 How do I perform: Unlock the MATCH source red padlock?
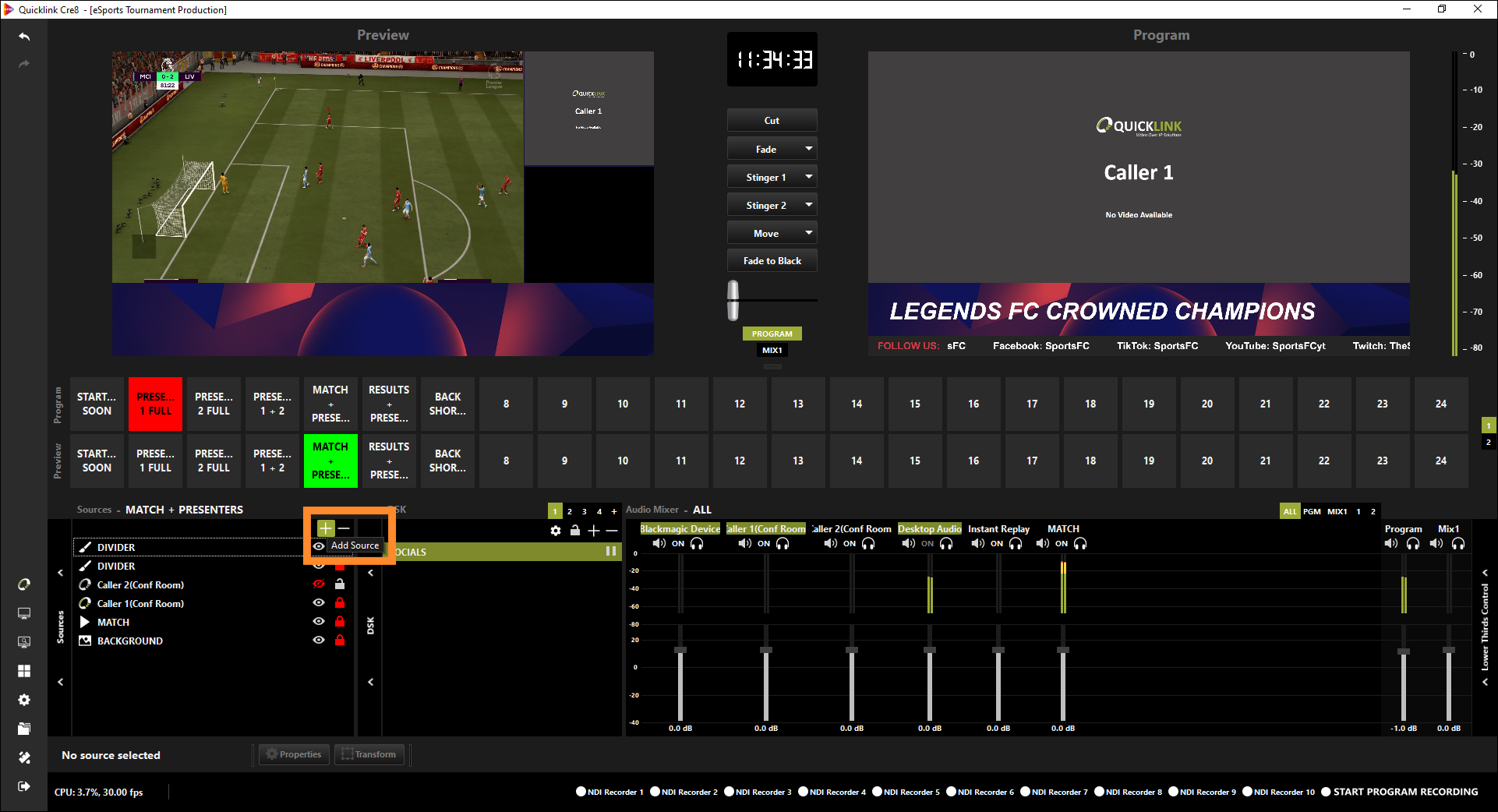(x=340, y=622)
